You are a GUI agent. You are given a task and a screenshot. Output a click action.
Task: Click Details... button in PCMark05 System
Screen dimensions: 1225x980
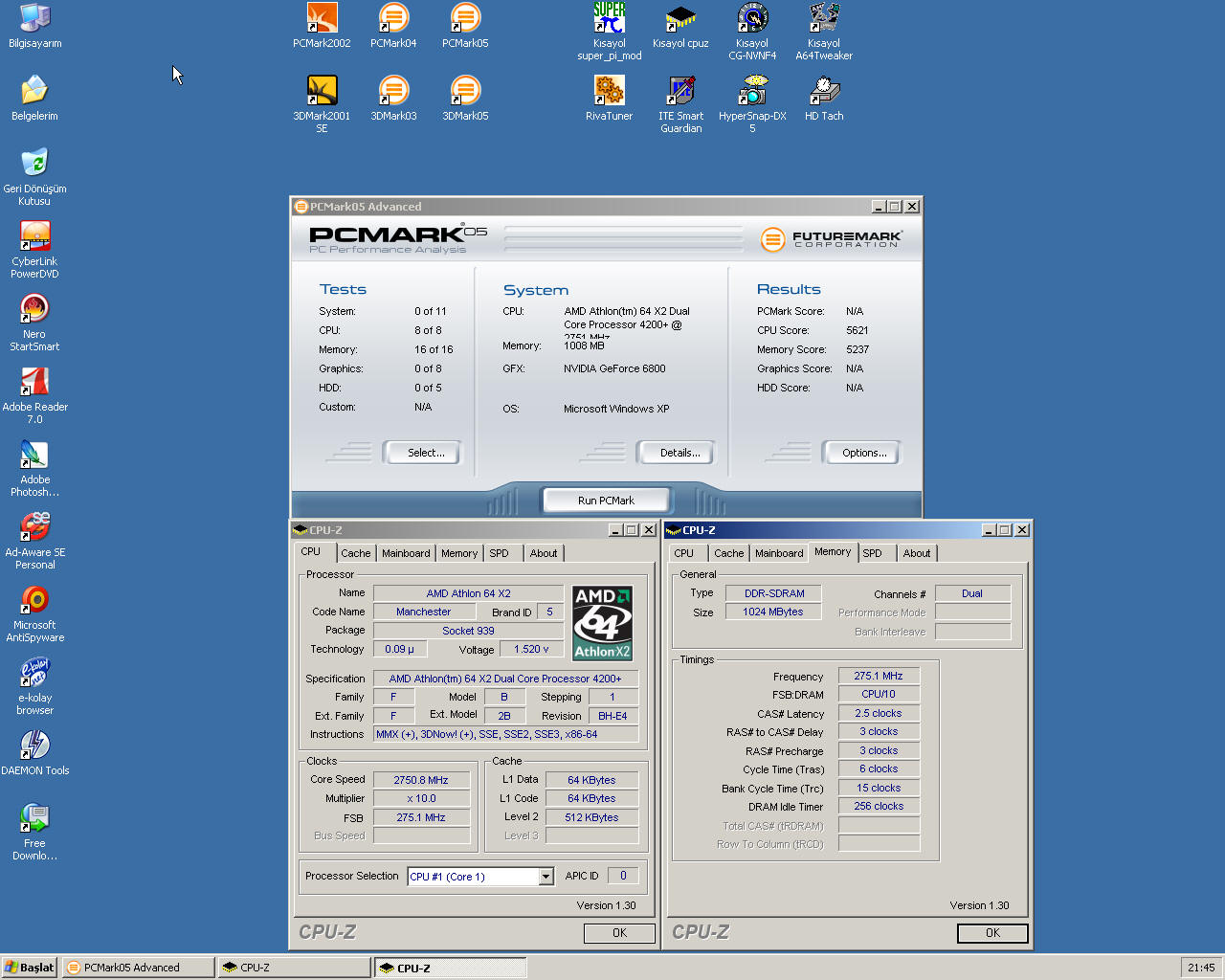tap(676, 453)
